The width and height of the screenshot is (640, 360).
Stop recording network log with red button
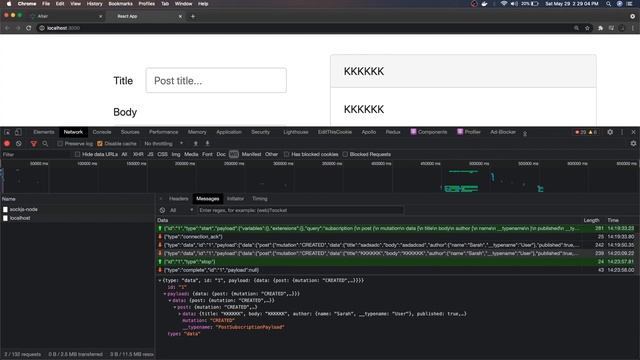click(7, 144)
